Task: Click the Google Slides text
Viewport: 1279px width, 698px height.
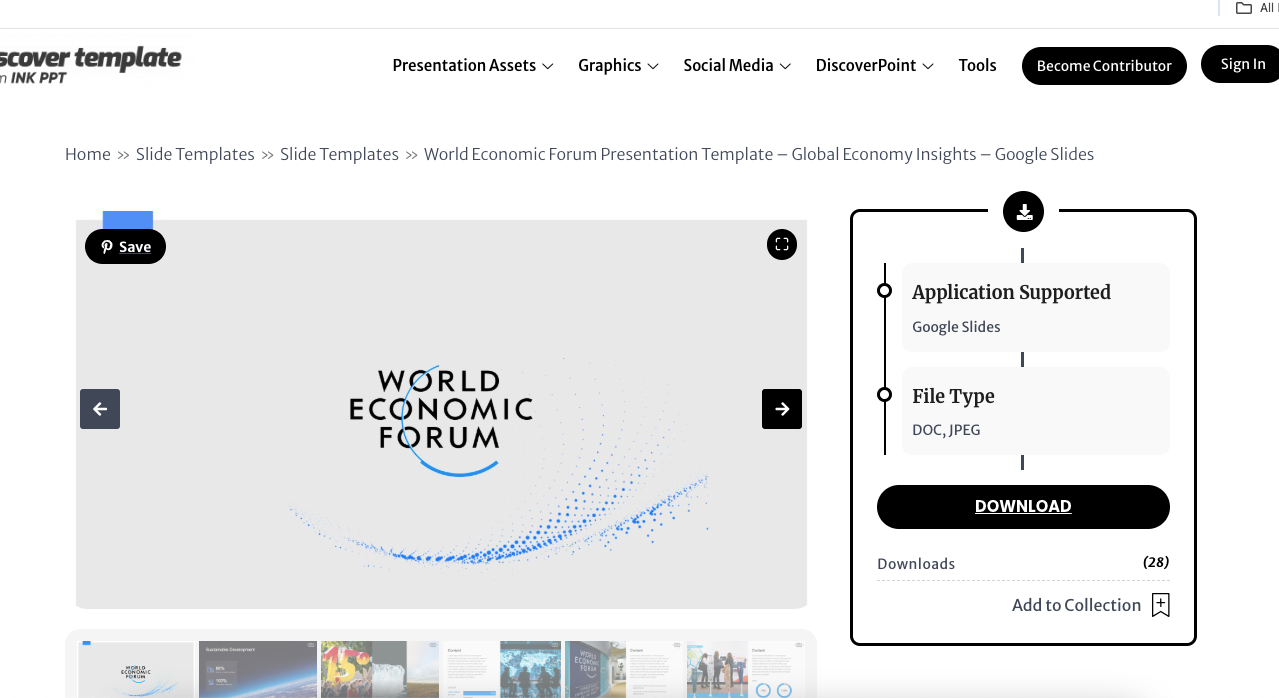Action: tap(956, 327)
